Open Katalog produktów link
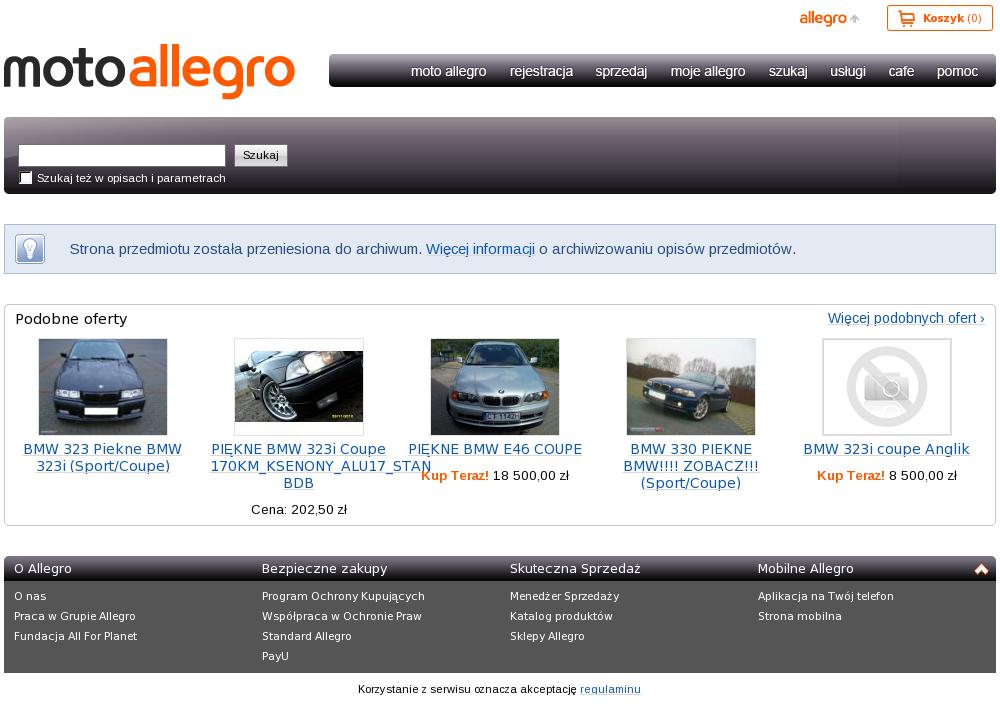The width and height of the screenshot is (1000, 709). point(561,616)
